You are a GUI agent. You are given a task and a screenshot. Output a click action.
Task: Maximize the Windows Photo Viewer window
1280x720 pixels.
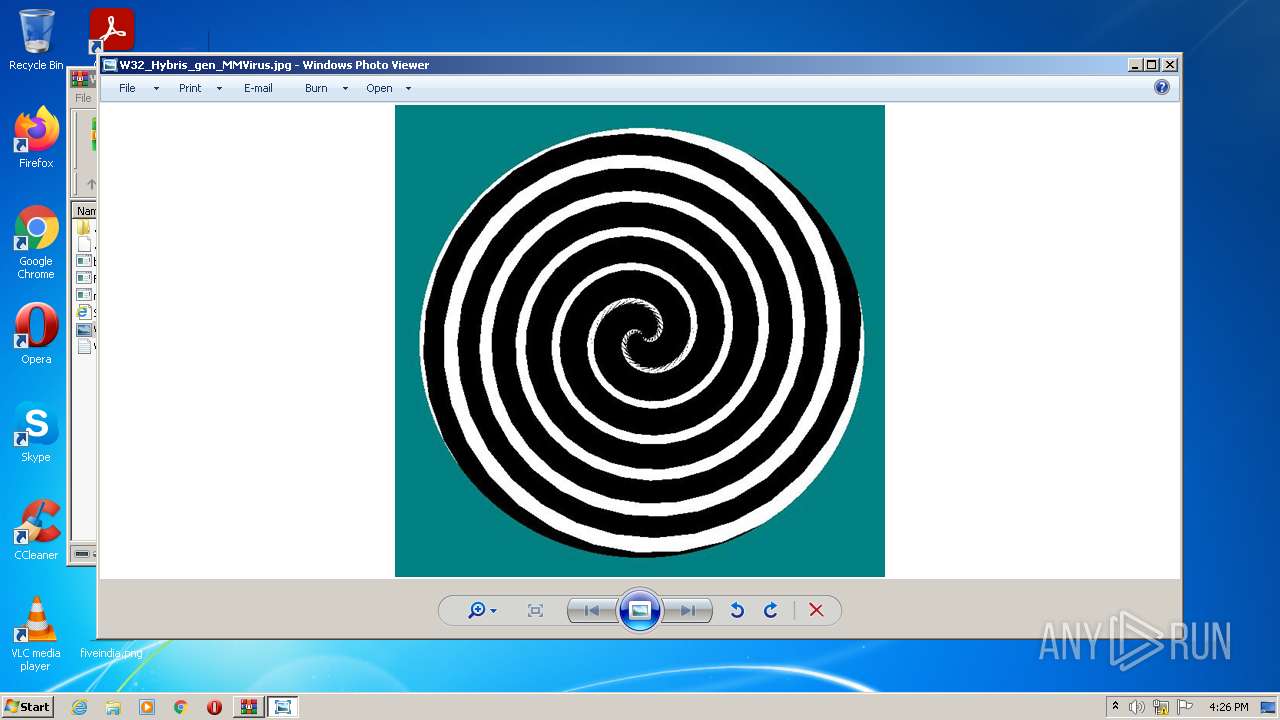[1152, 65]
